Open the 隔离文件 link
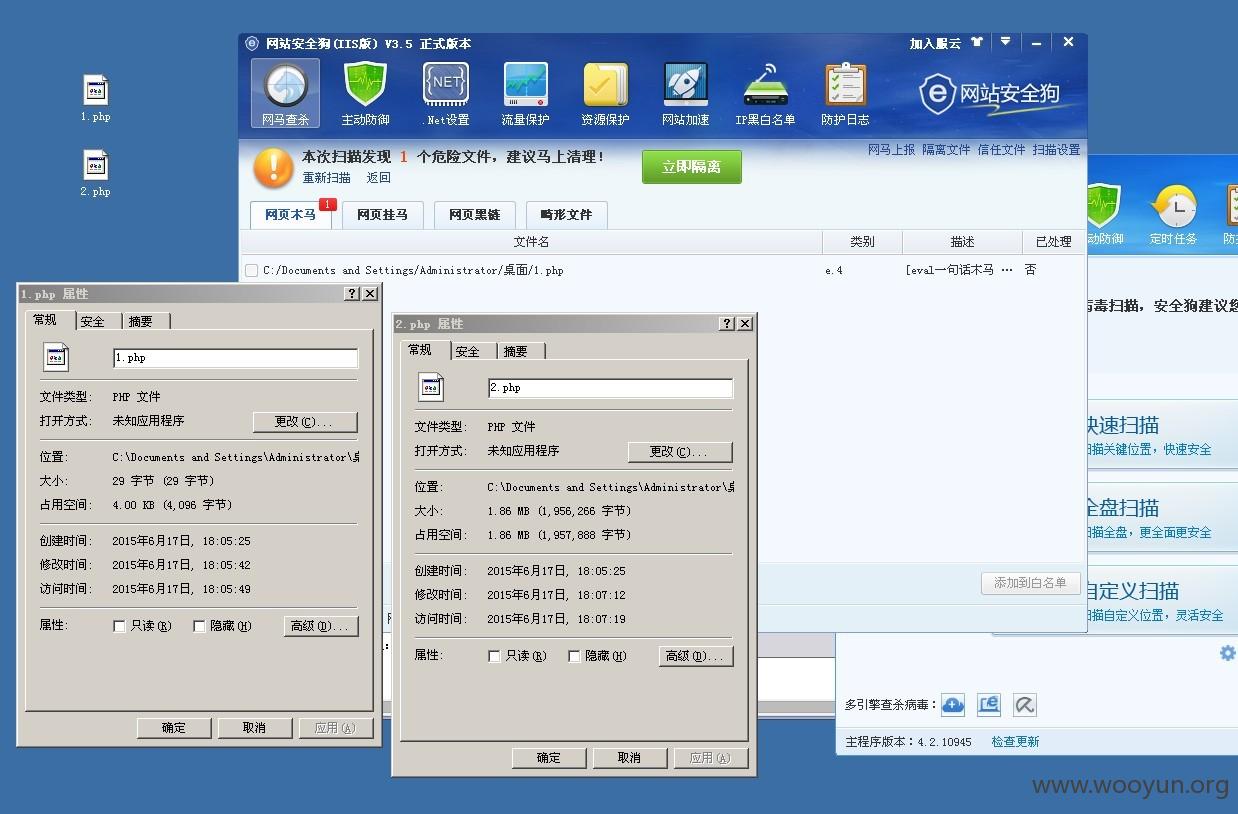Screen dimensions: 1238x814 tap(946, 150)
